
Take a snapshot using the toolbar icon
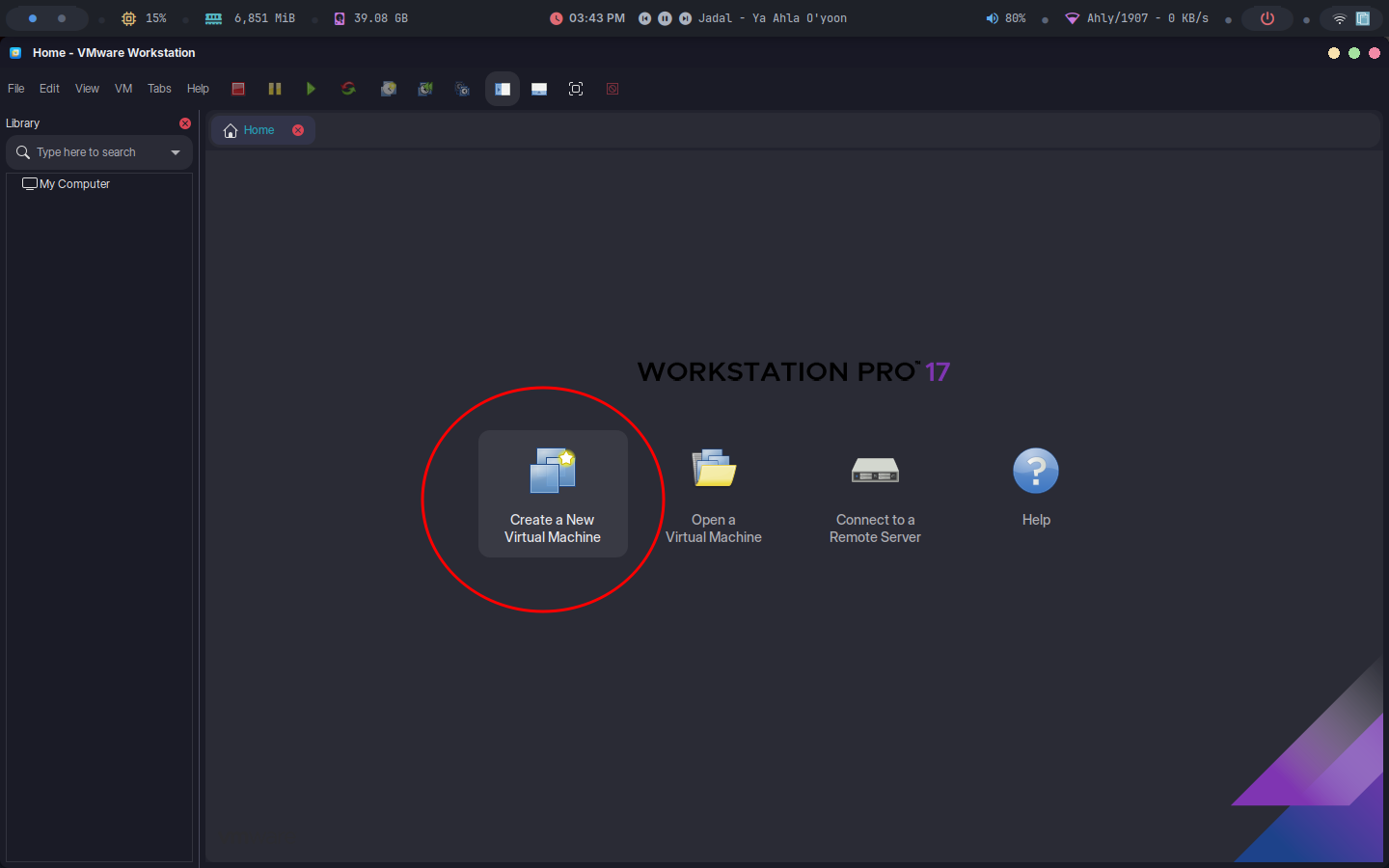click(389, 89)
